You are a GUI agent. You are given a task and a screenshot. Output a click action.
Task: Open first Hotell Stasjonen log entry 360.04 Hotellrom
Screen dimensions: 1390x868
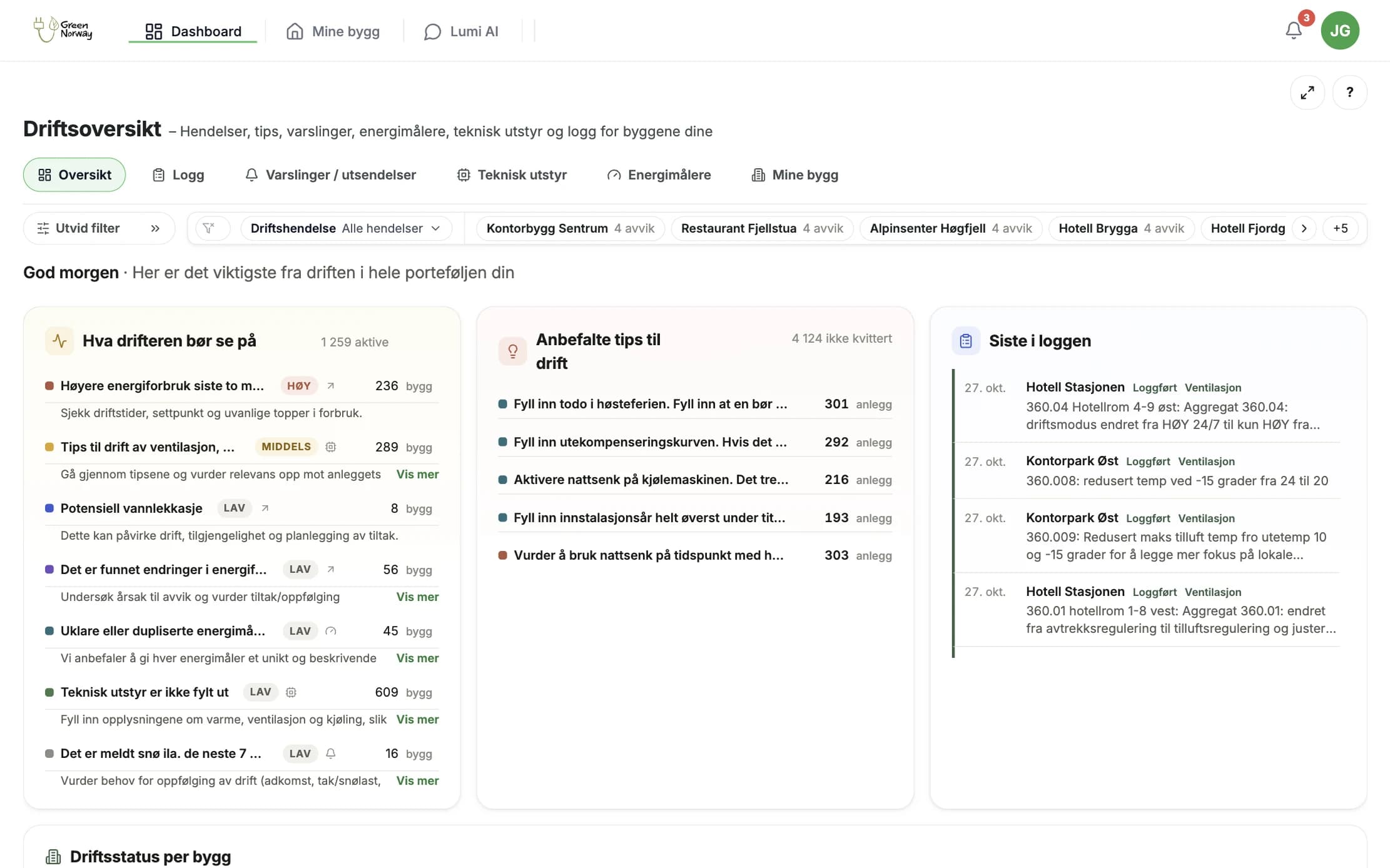click(1147, 405)
